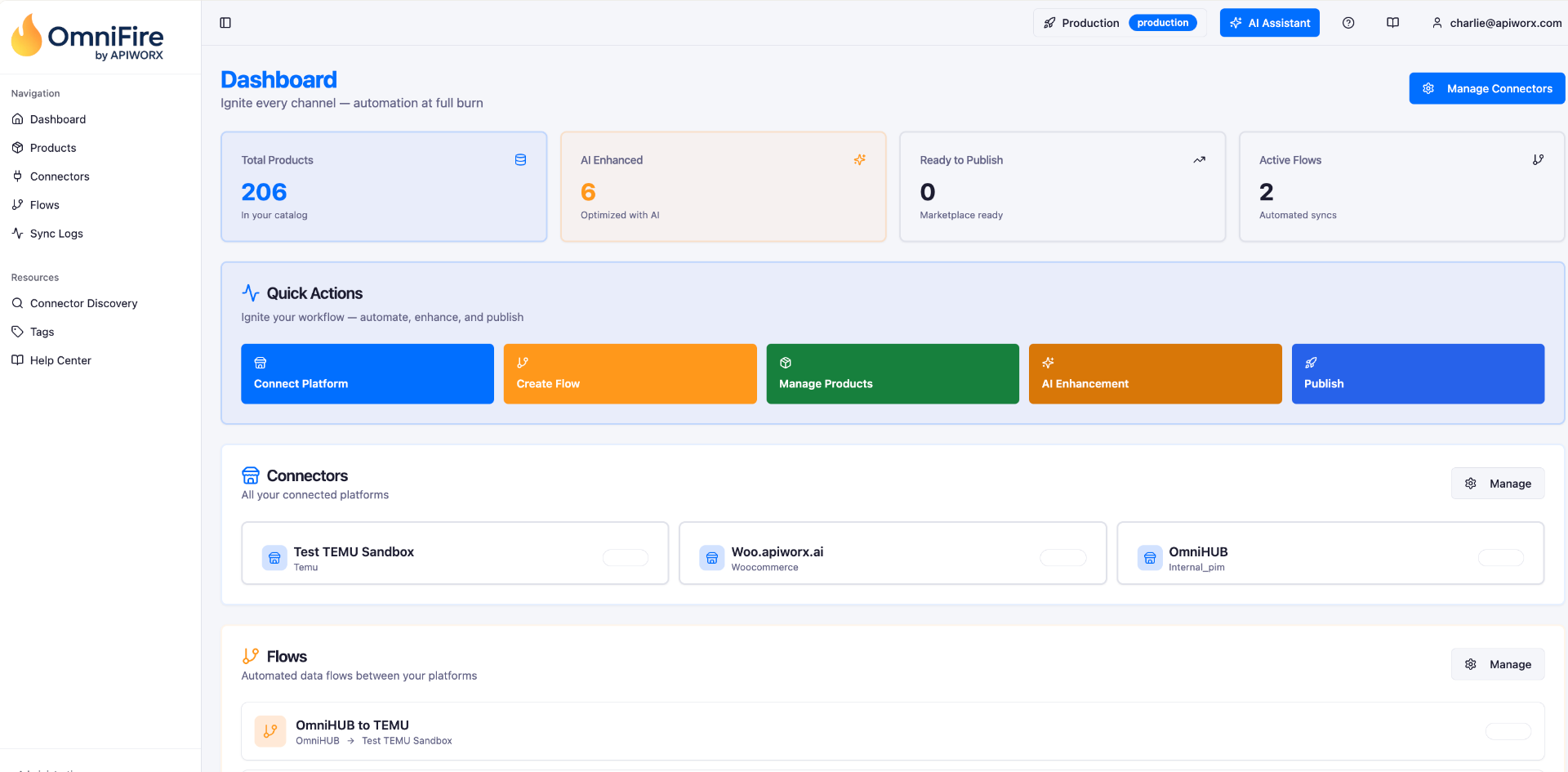This screenshot has width=1568, height=772.
Task: Click the Manage Connectors button
Action: point(1486,88)
